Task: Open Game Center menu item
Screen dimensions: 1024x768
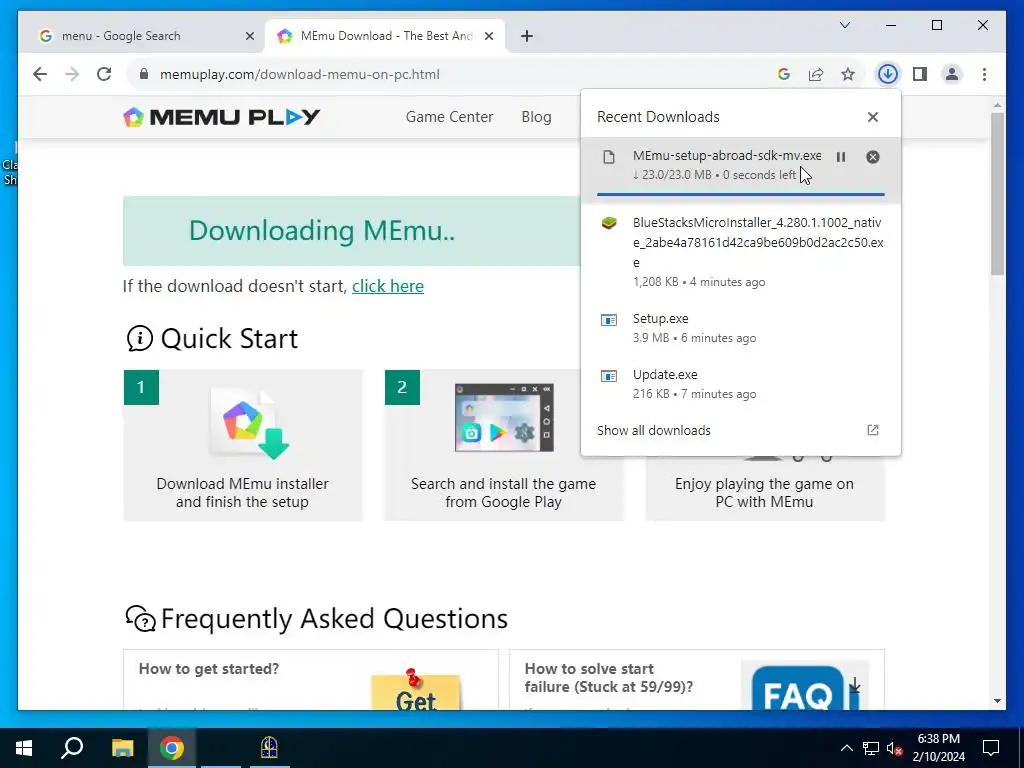Action: tap(449, 117)
